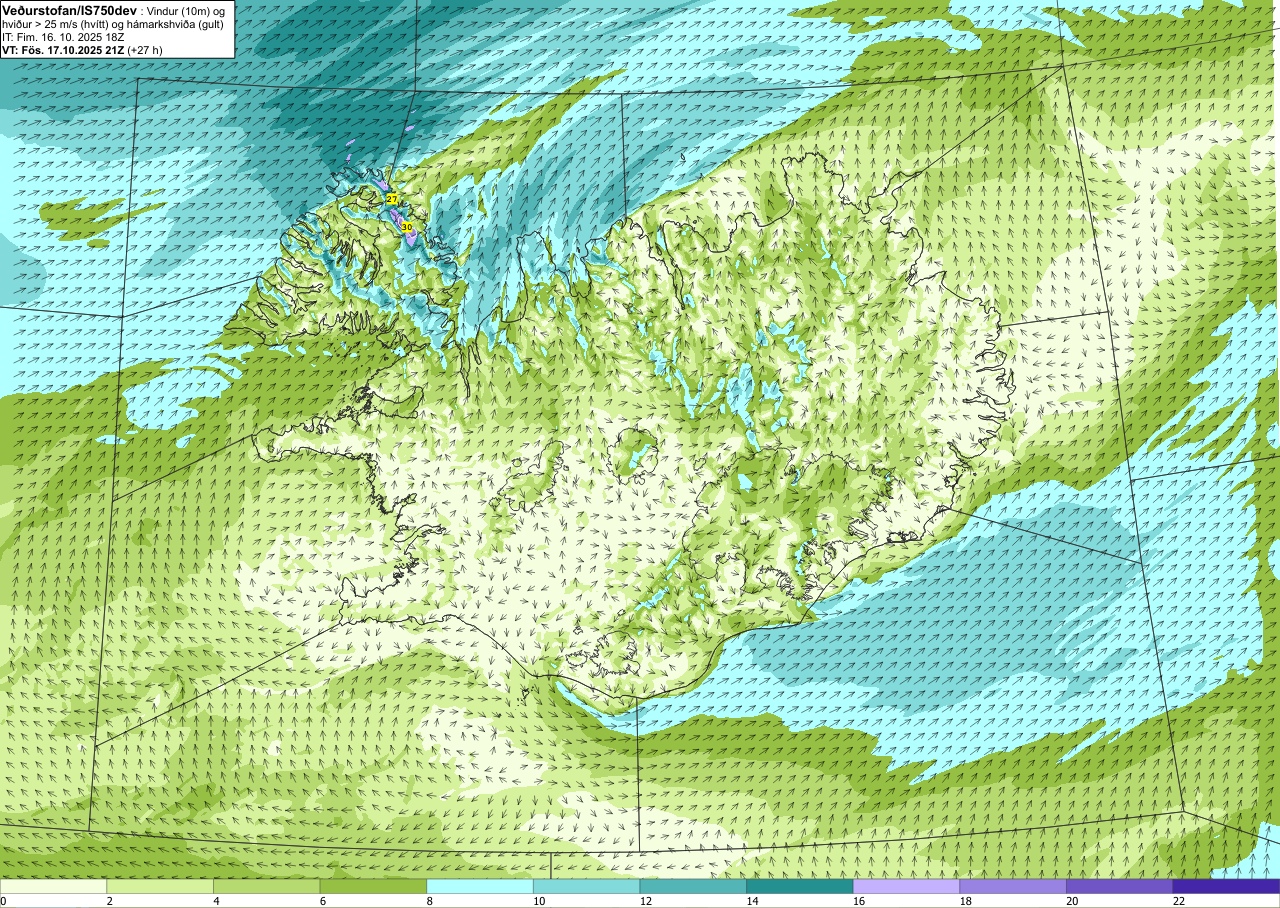The image size is (1280, 908).
Task: Click the legend tick label "22"
Action: click(1179, 901)
